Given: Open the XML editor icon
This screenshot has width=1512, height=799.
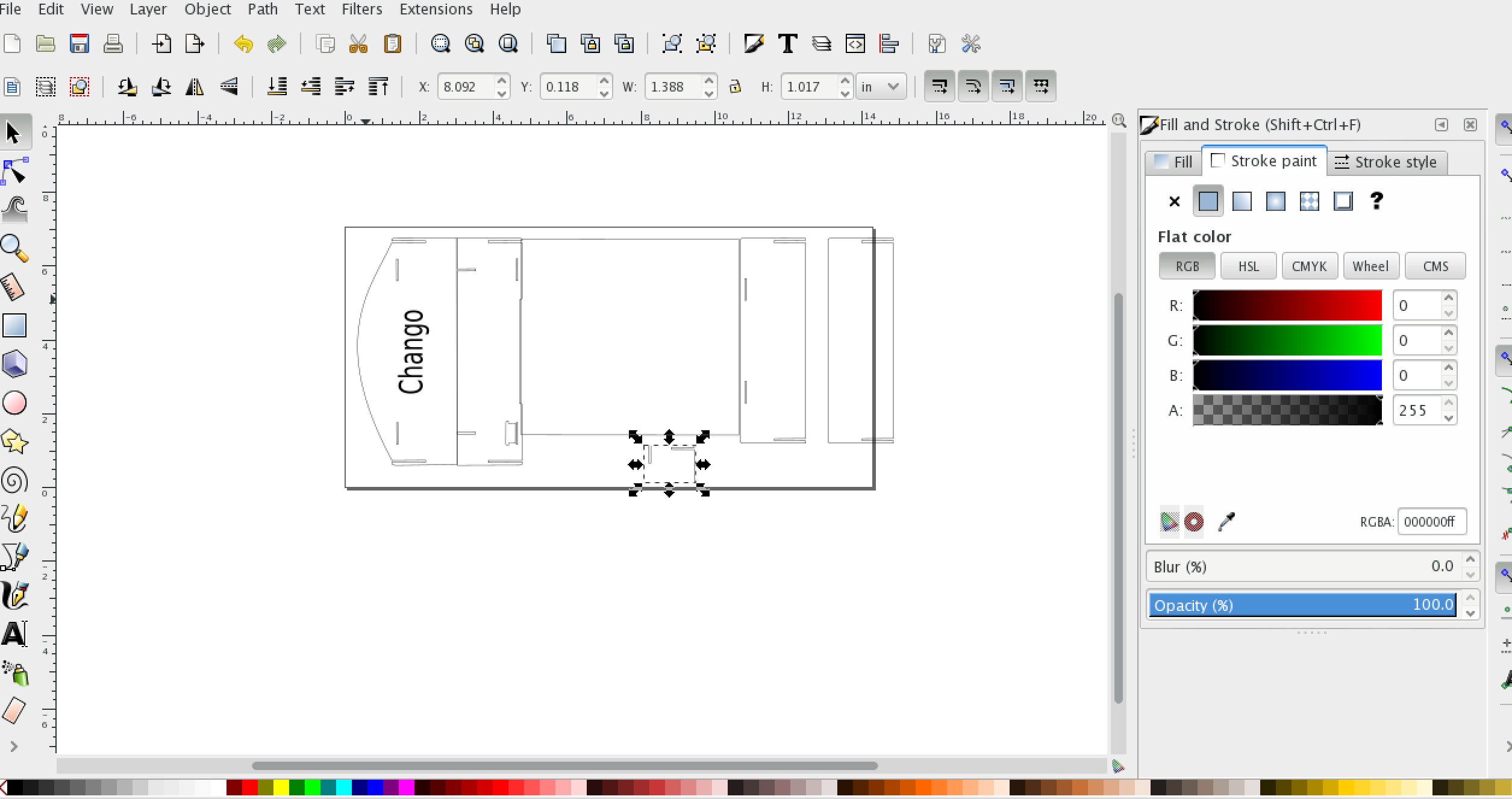Looking at the screenshot, I should (855, 44).
